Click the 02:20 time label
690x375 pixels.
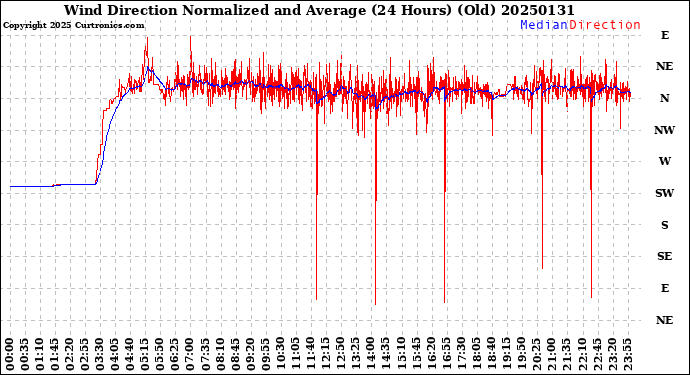[x=70, y=355]
